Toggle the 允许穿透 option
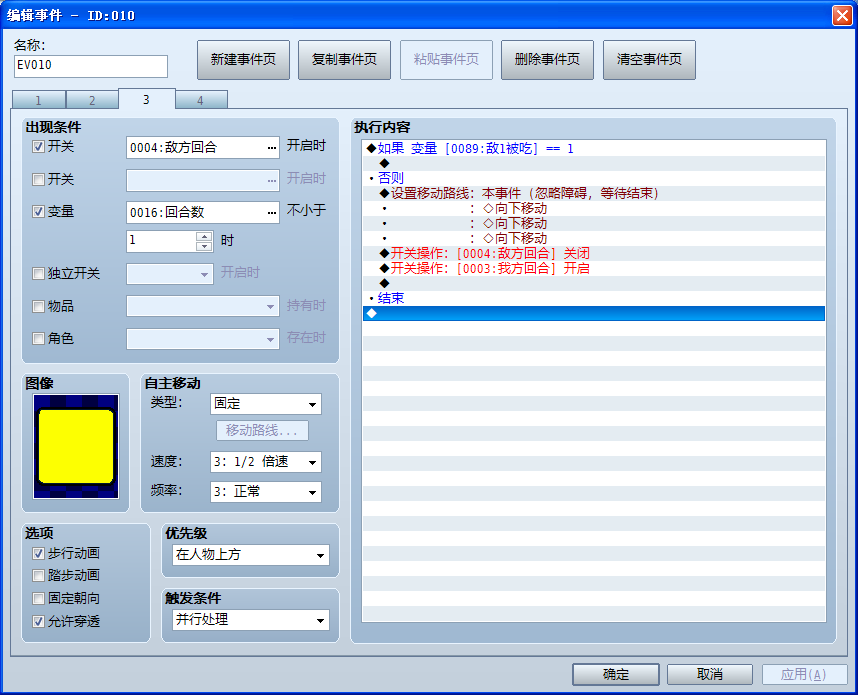The width and height of the screenshot is (858, 695). click(x=38, y=621)
